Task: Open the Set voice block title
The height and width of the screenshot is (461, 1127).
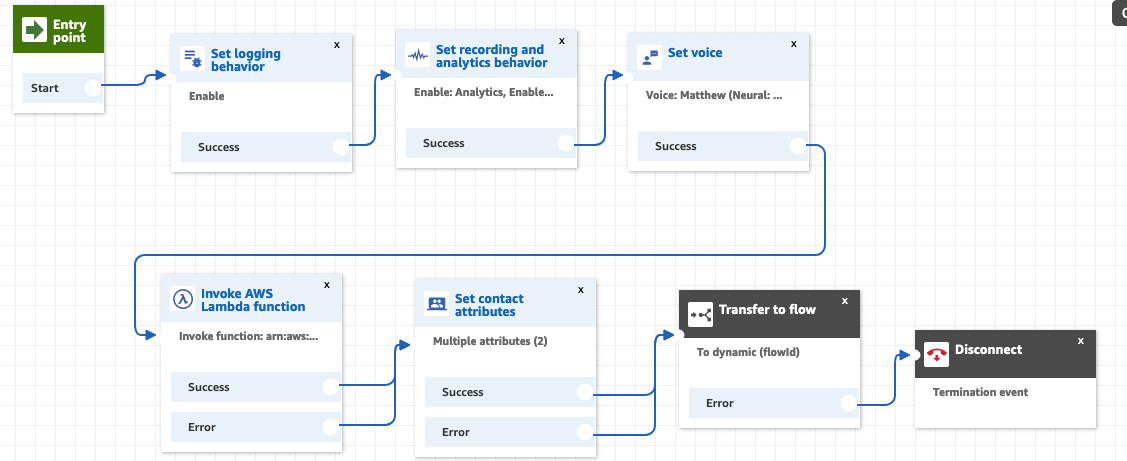Action: pos(695,53)
